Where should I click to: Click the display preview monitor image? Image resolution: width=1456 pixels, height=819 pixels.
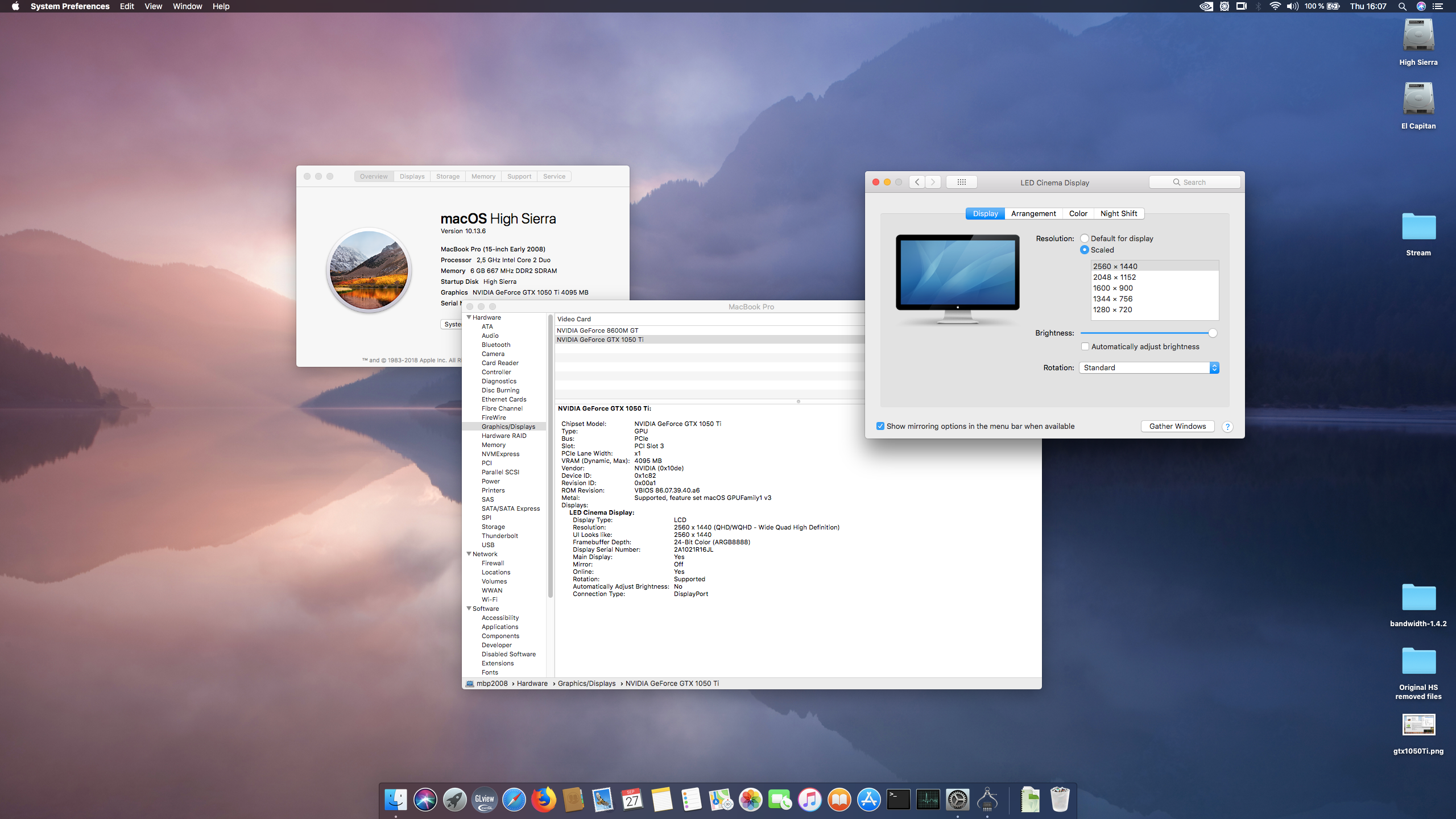click(958, 279)
